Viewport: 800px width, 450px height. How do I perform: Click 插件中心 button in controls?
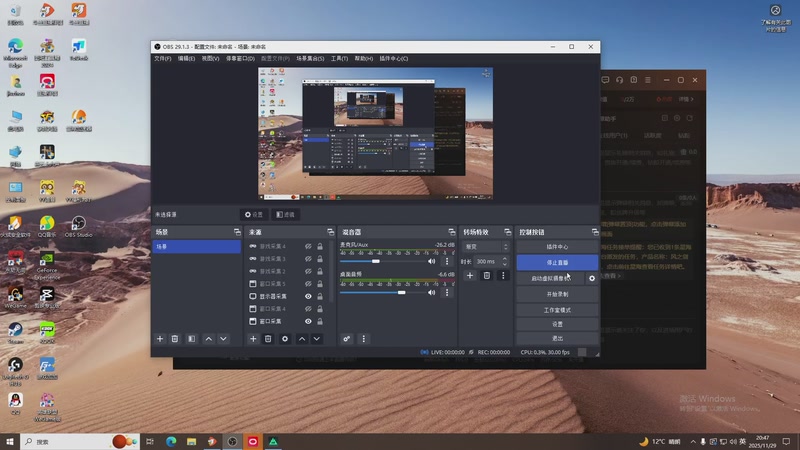click(x=557, y=247)
